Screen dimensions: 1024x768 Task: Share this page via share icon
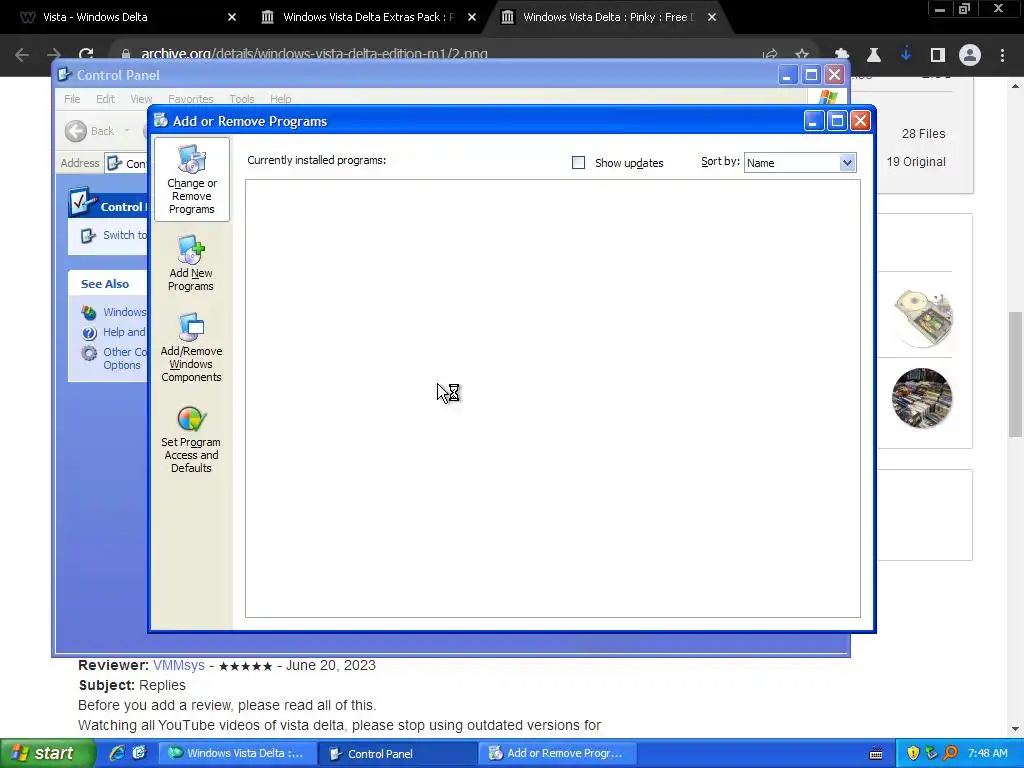coord(771,55)
